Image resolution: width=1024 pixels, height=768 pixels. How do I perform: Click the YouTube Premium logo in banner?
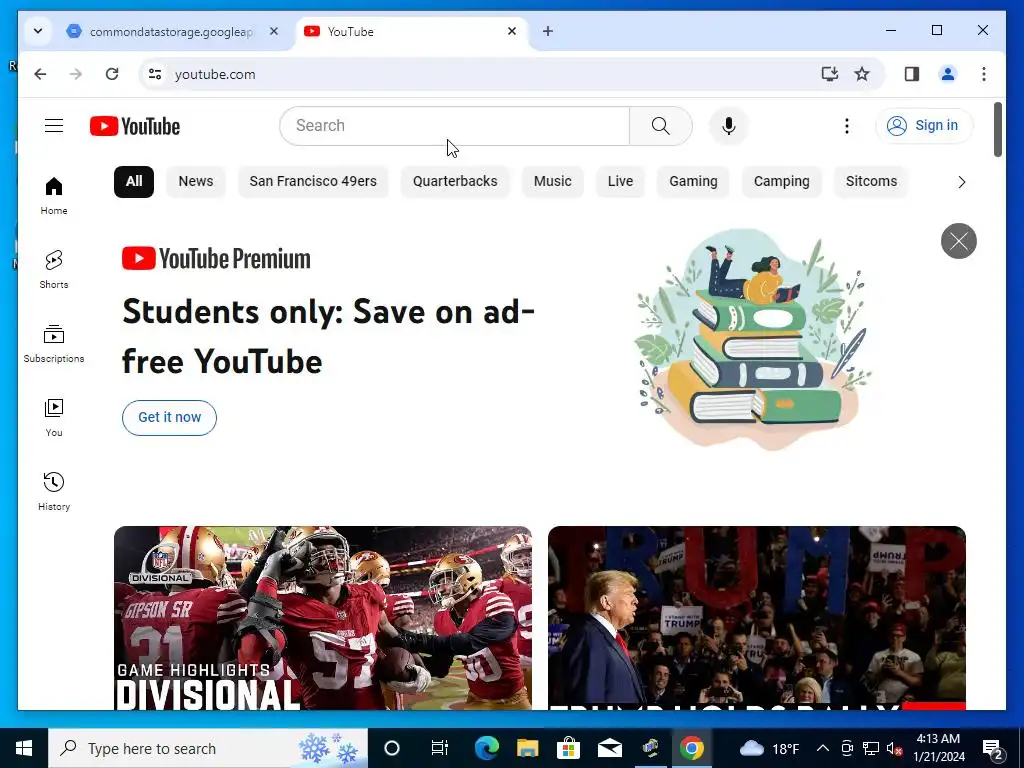pos(216,259)
